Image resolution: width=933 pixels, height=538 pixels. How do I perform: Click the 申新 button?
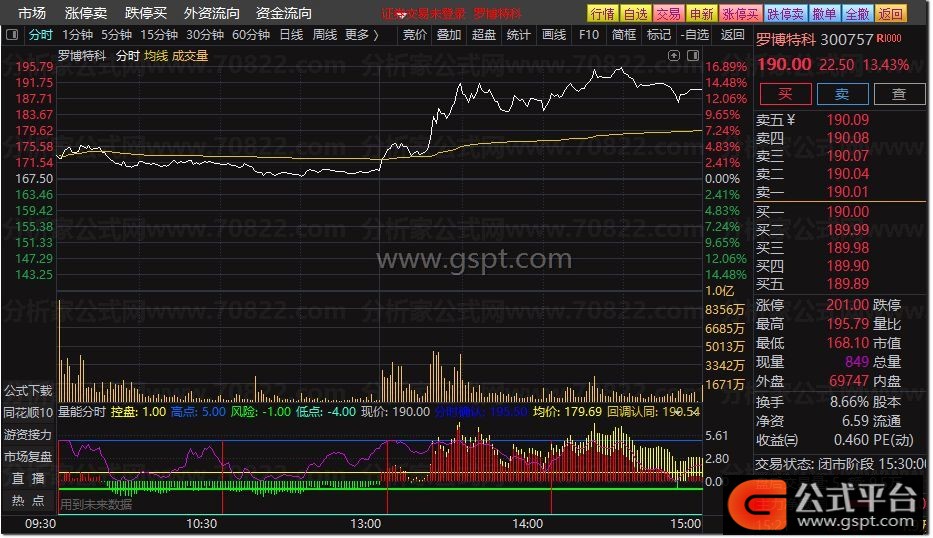[701, 14]
